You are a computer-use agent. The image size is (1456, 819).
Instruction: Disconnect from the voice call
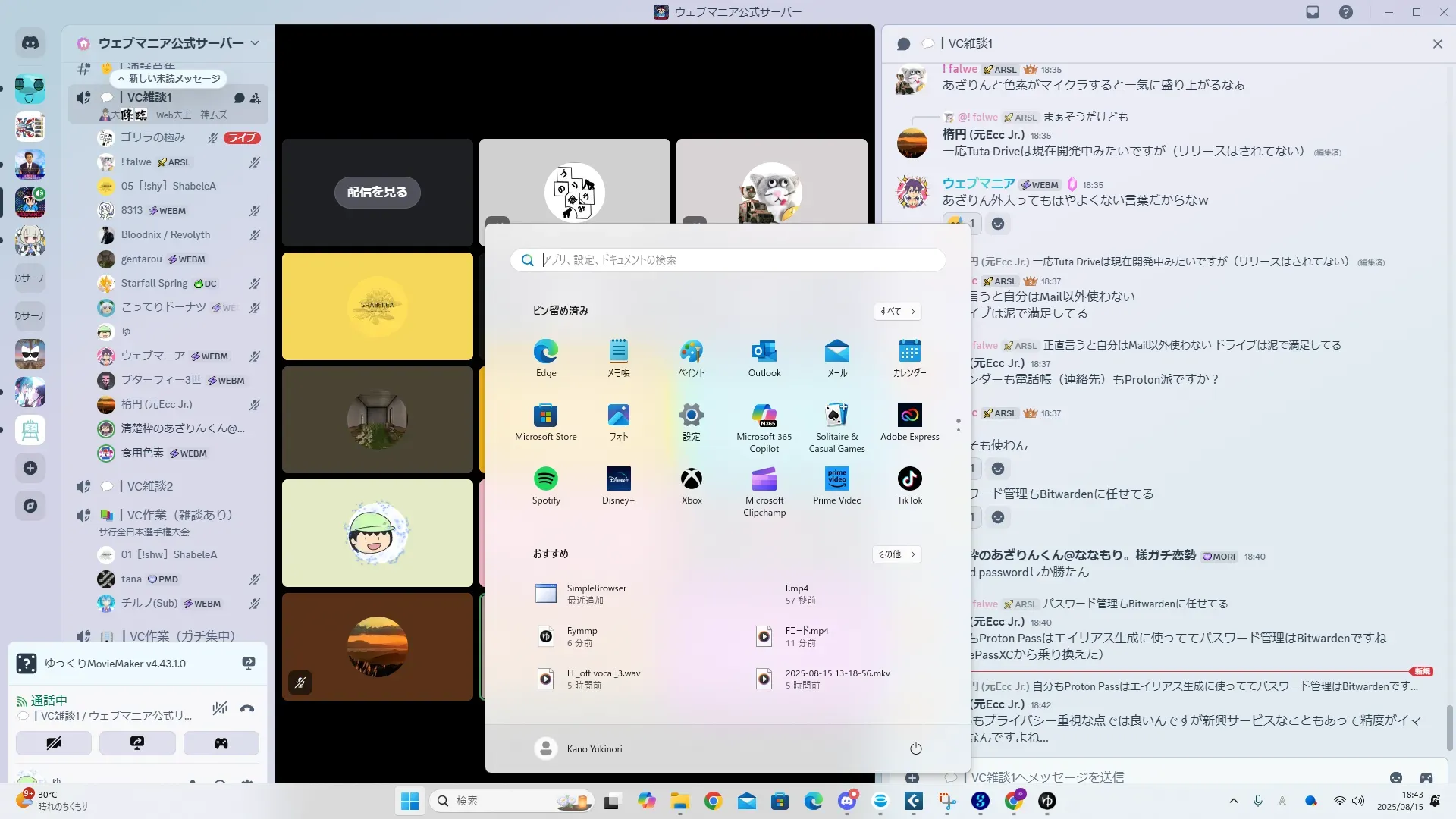pos(247,708)
